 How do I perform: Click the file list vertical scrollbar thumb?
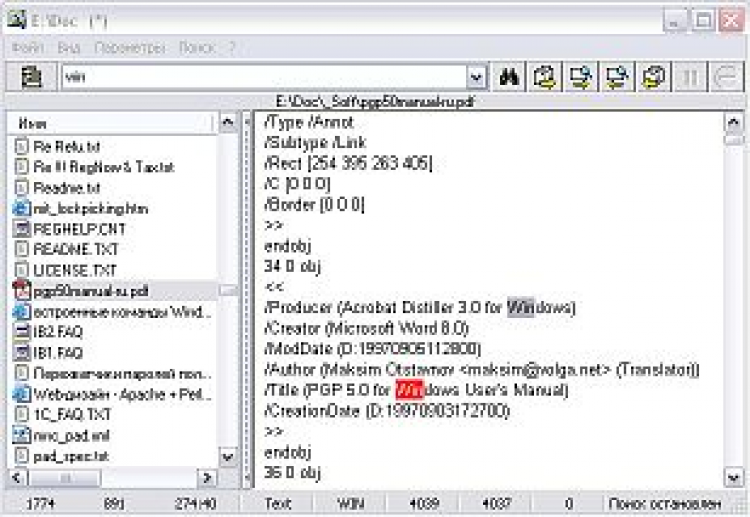pos(228,290)
